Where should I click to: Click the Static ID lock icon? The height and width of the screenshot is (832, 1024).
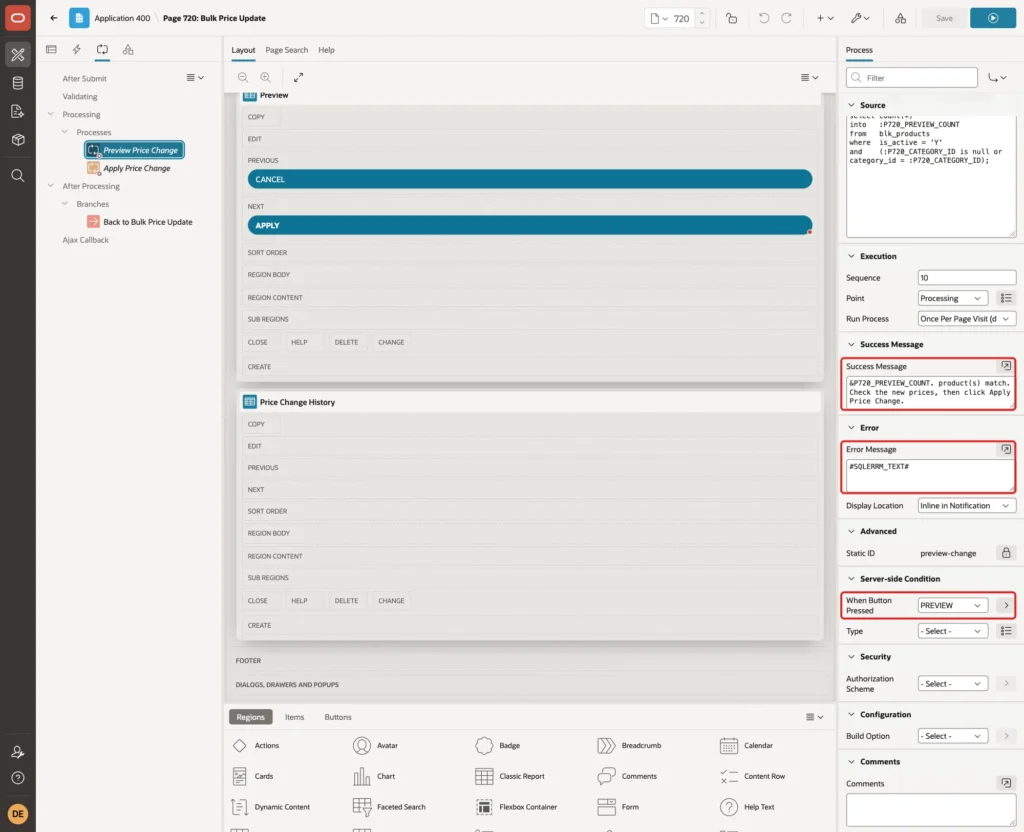click(x=1006, y=553)
